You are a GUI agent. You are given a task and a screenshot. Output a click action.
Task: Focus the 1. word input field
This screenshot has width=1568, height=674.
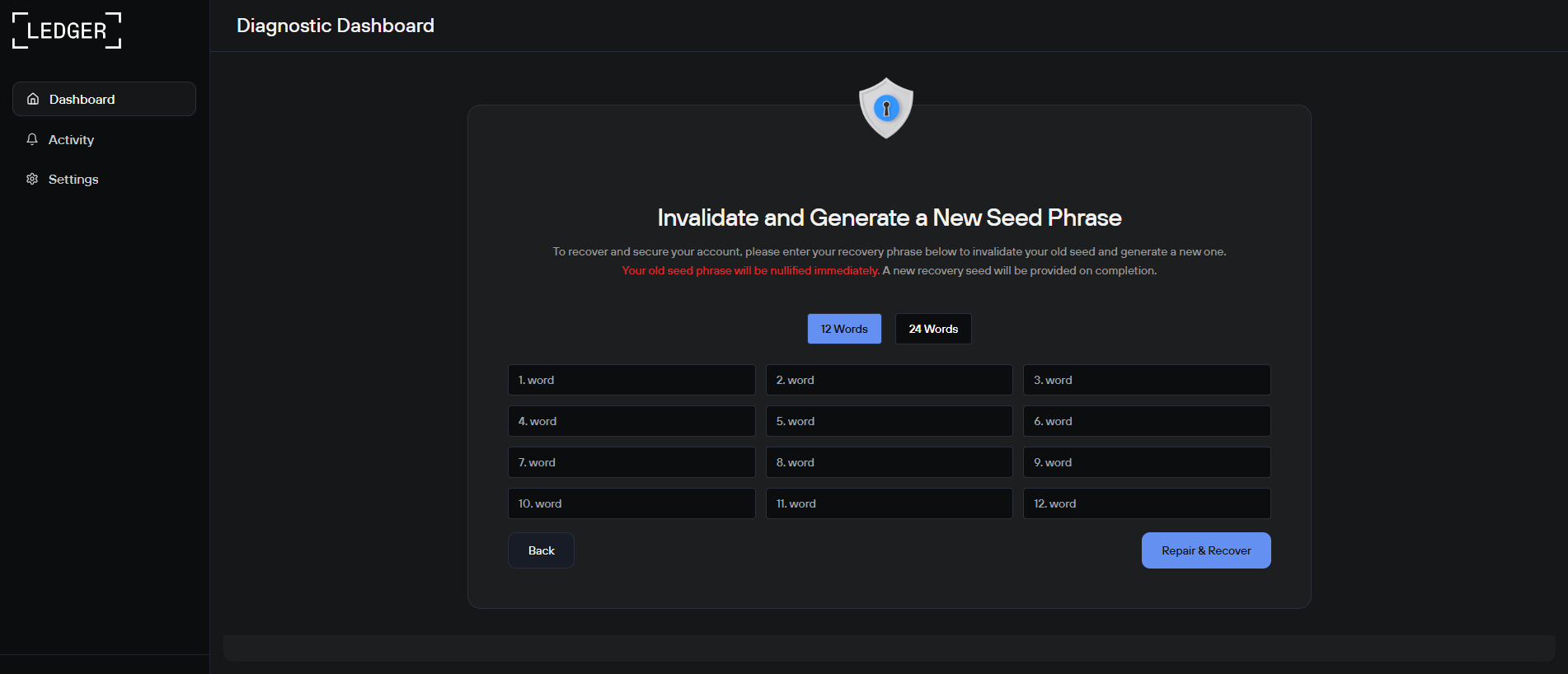631,380
